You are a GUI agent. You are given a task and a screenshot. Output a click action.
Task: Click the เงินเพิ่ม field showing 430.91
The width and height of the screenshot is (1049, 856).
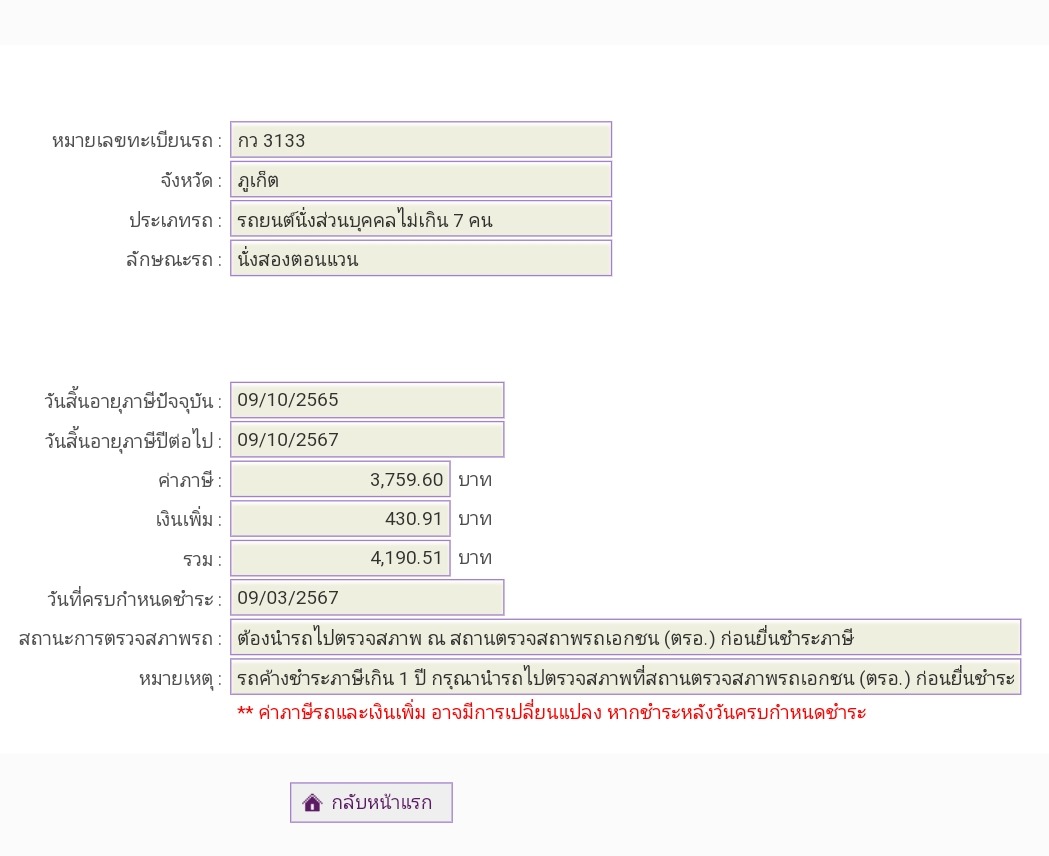pos(341,519)
